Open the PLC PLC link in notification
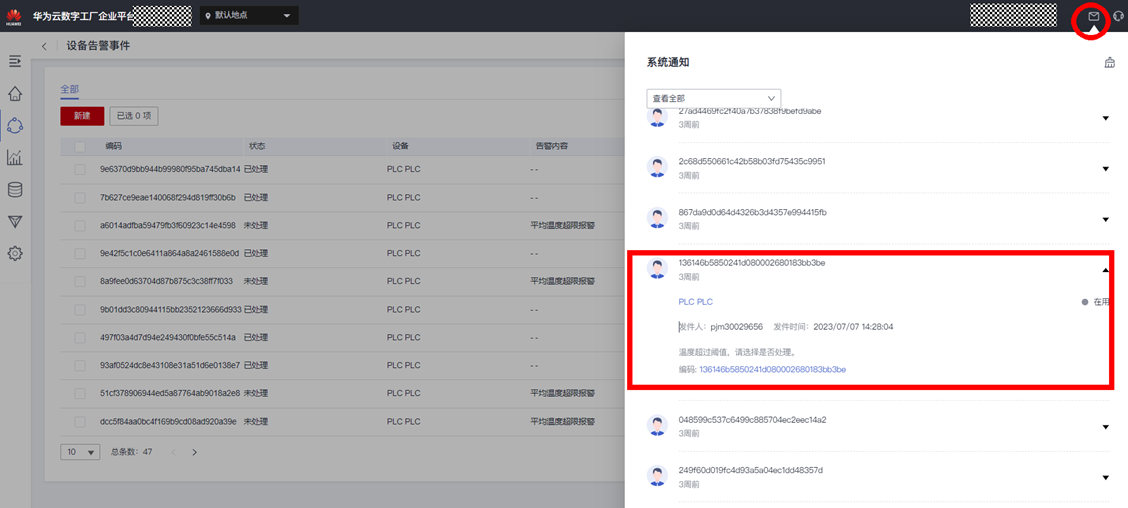Image resolution: width=1128 pixels, height=508 pixels. 696,302
